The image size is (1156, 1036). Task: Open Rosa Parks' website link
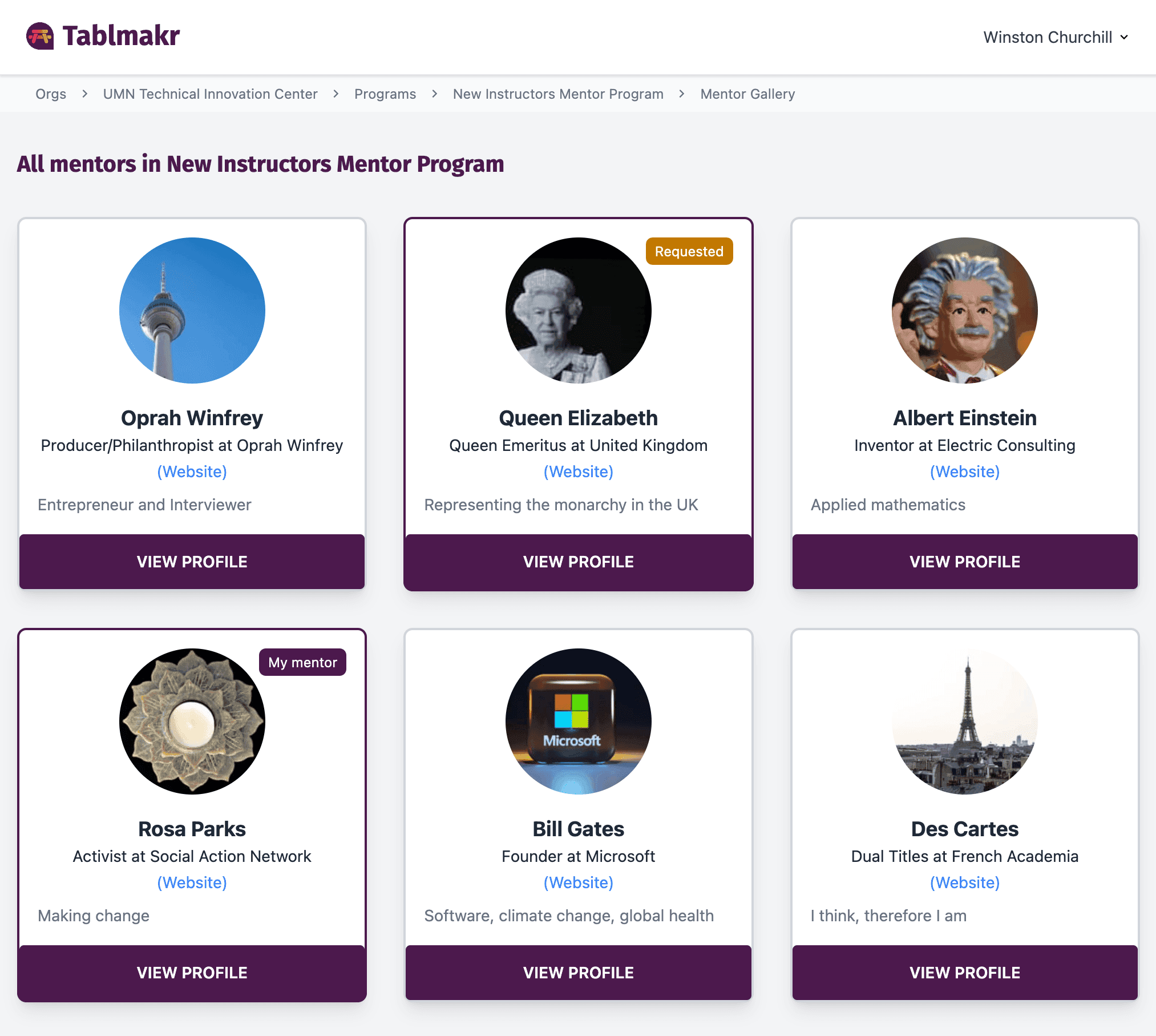pyautogui.click(x=192, y=882)
